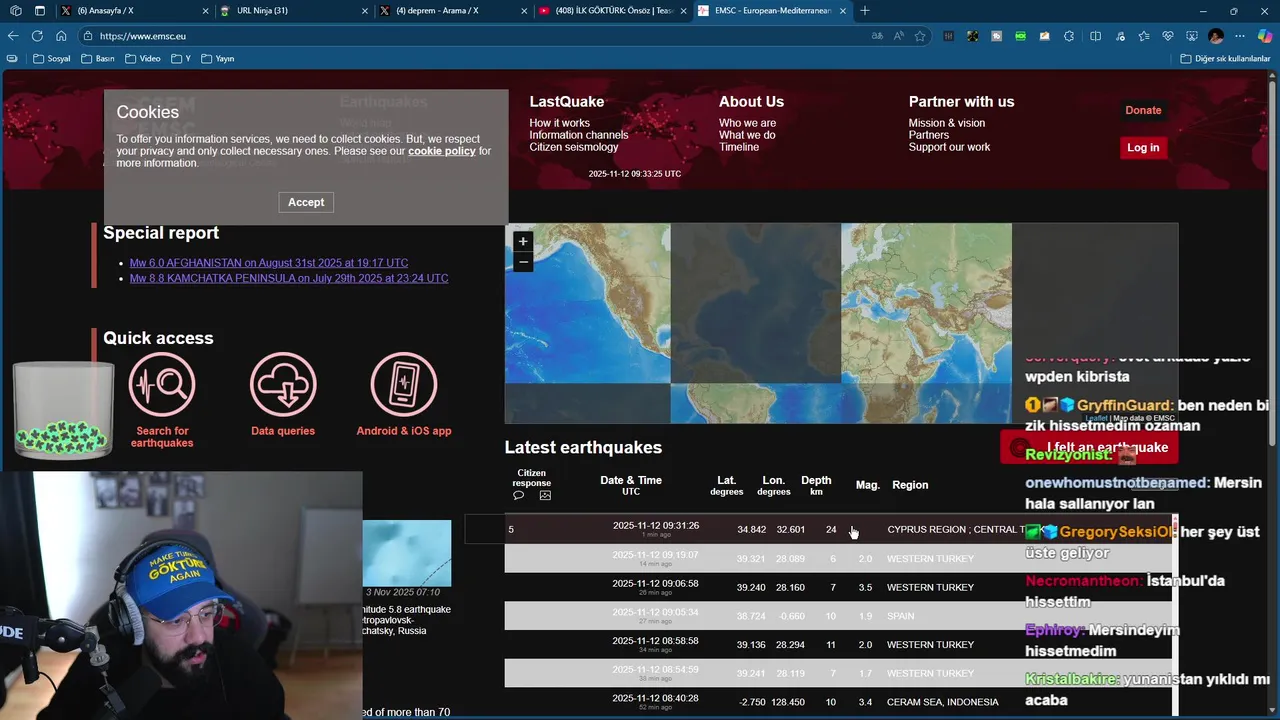Image resolution: width=1280 pixels, height=720 pixels.
Task: Open the Android & iOS app icon
Action: [404, 384]
